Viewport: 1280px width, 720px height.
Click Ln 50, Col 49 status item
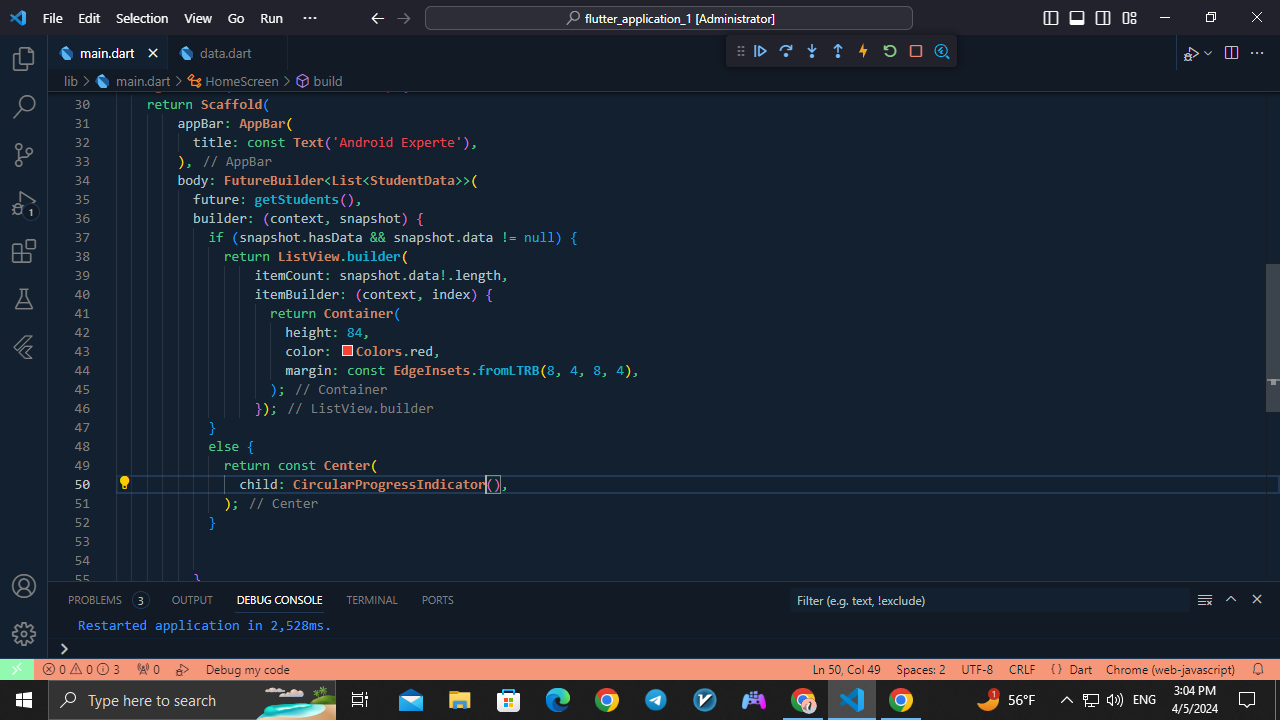846,669
